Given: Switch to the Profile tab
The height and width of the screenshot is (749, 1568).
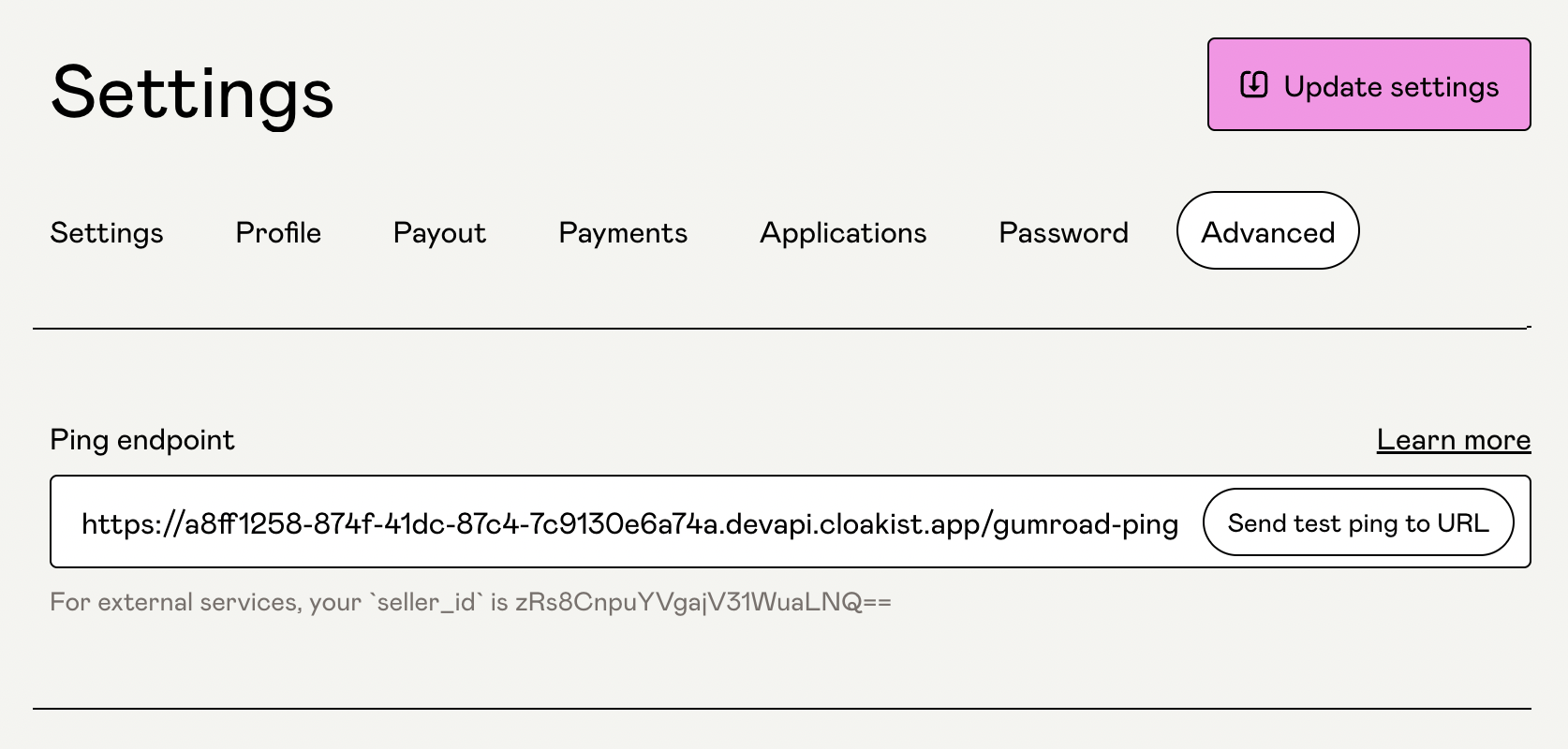Looking at the screenshot, I should pyautogui.click(x=278, y=232).
